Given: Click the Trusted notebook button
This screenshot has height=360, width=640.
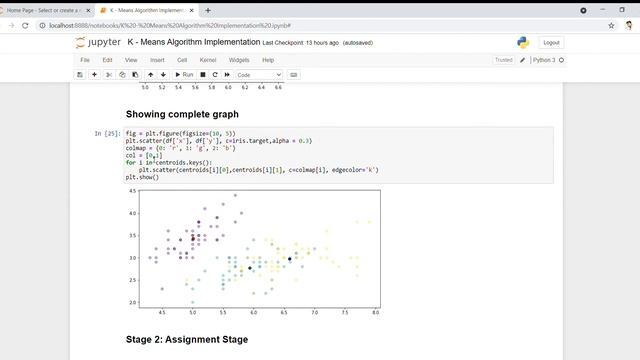Looking at the screenshot, I should [504, 60].
